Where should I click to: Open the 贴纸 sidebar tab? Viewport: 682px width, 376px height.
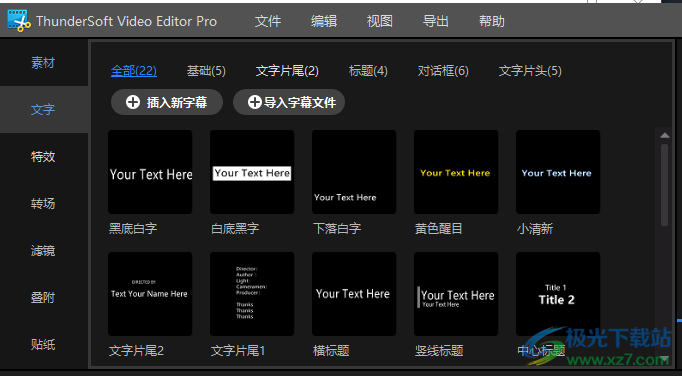click(x=43, y=345)
